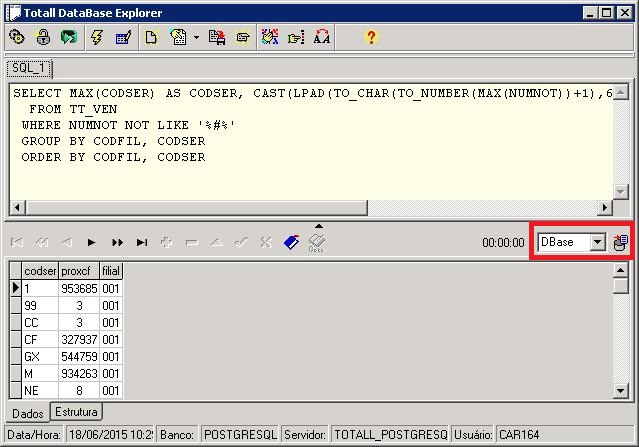The height and width of the screenshot is (447, 639).
Task: Click the yellow folder open icon
Action: click(x=243, y=37)
